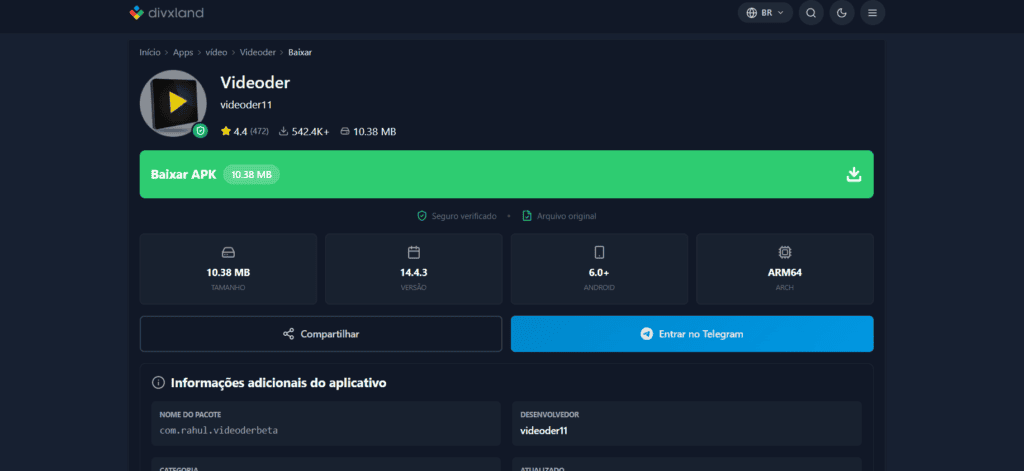Click the 10.38 MB badge in download button
Viewport: 1024px width, 471px height.
251,174
